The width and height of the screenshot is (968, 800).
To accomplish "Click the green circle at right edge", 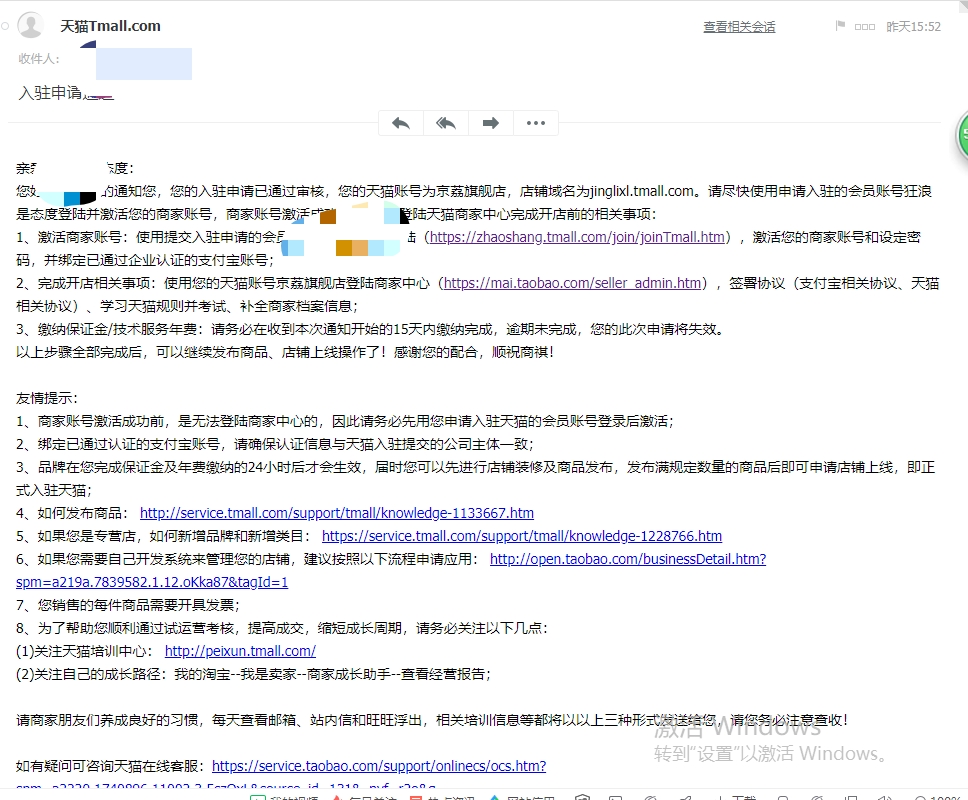I will click(962, 135).
